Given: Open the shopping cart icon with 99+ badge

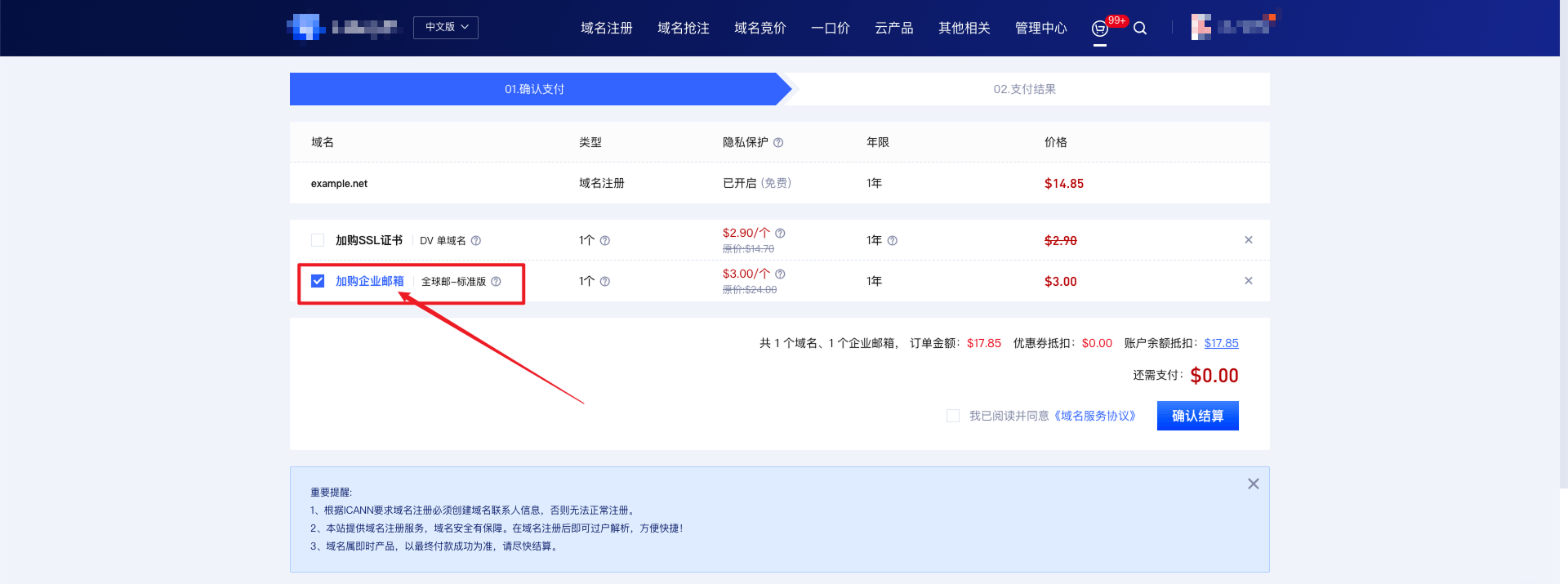Looking at the screenshot, I should pos(1100,29).
